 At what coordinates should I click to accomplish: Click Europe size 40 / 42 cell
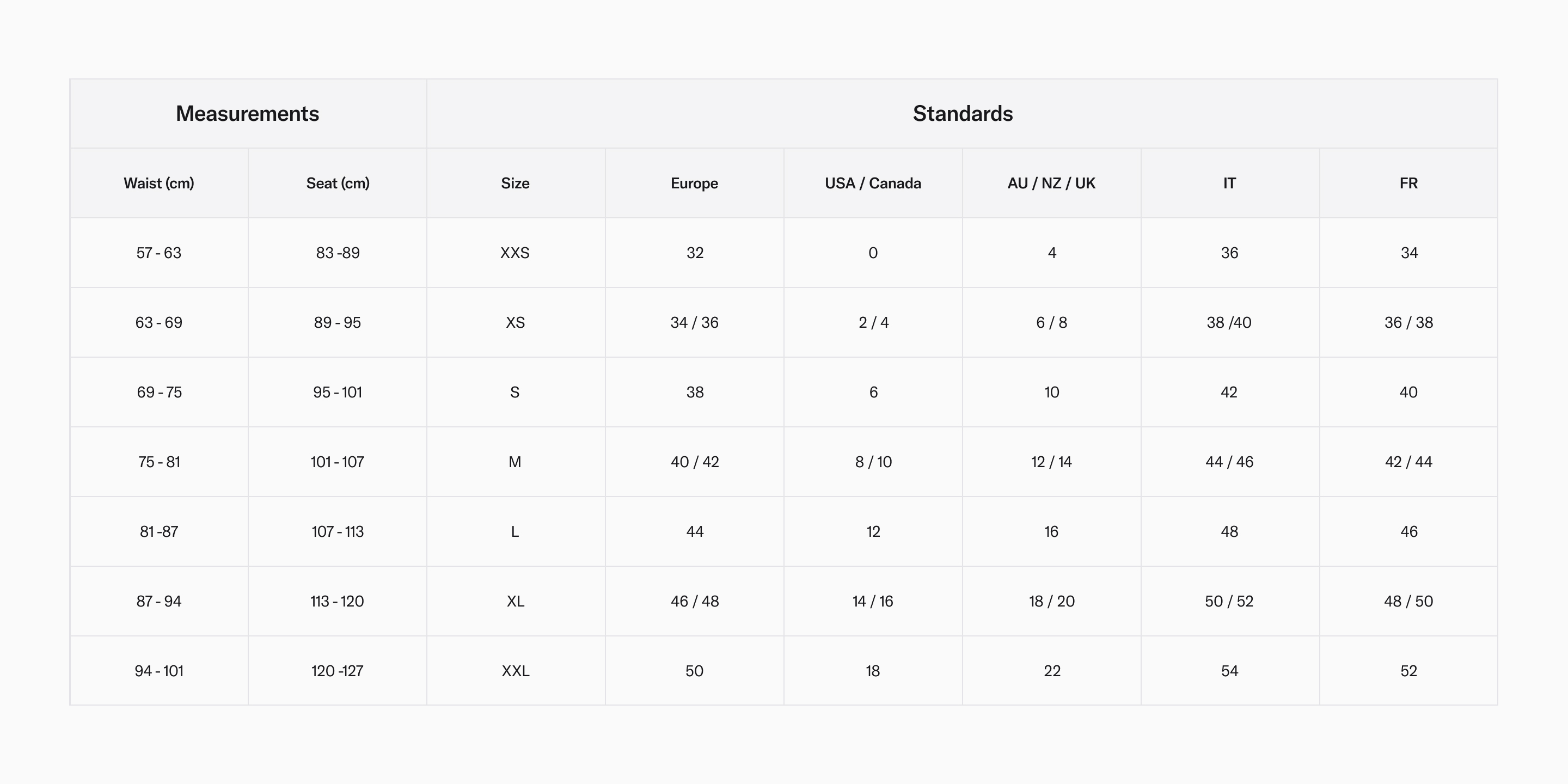point(695,462)
